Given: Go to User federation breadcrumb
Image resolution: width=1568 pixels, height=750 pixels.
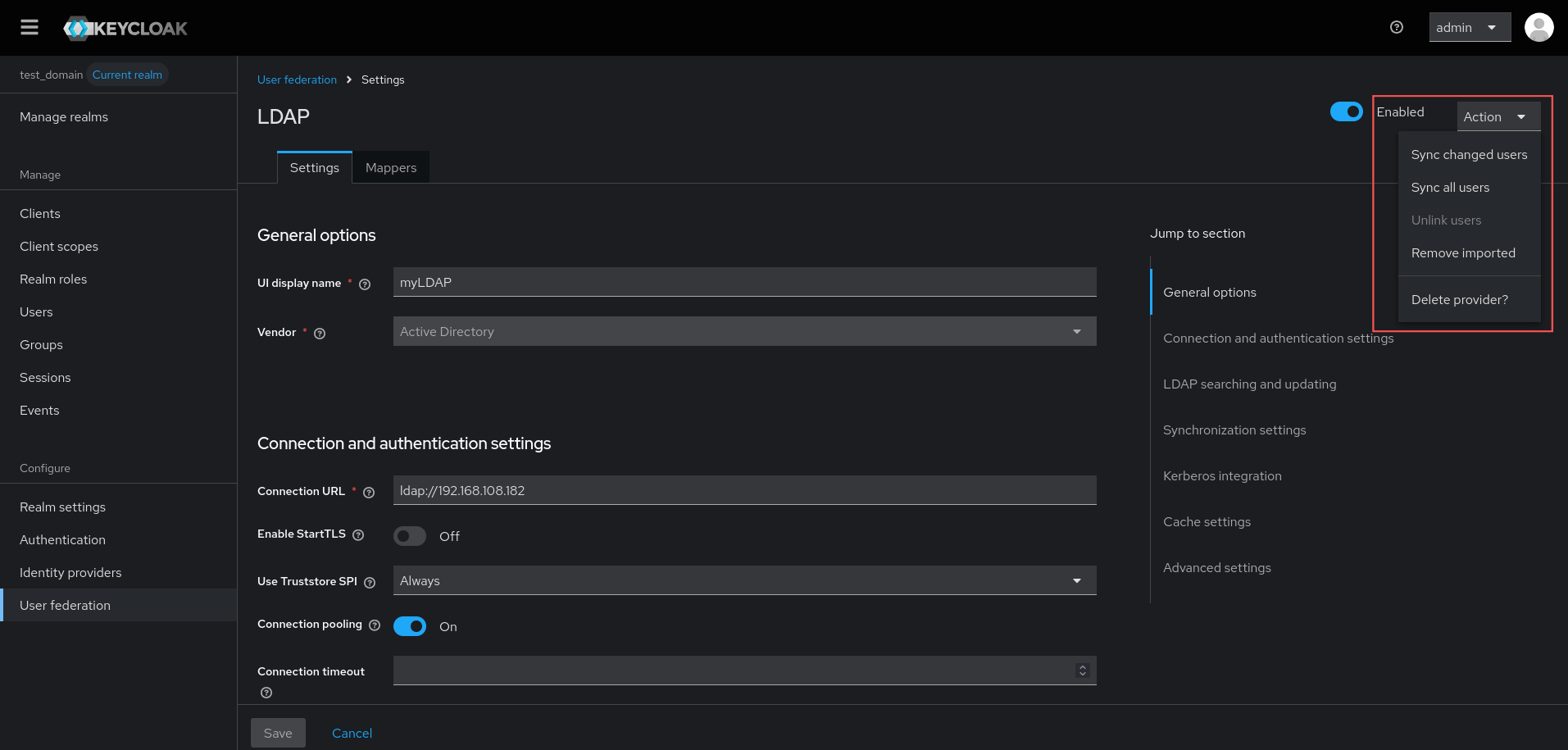Looking at the screenshot, I should coord(297,80).
